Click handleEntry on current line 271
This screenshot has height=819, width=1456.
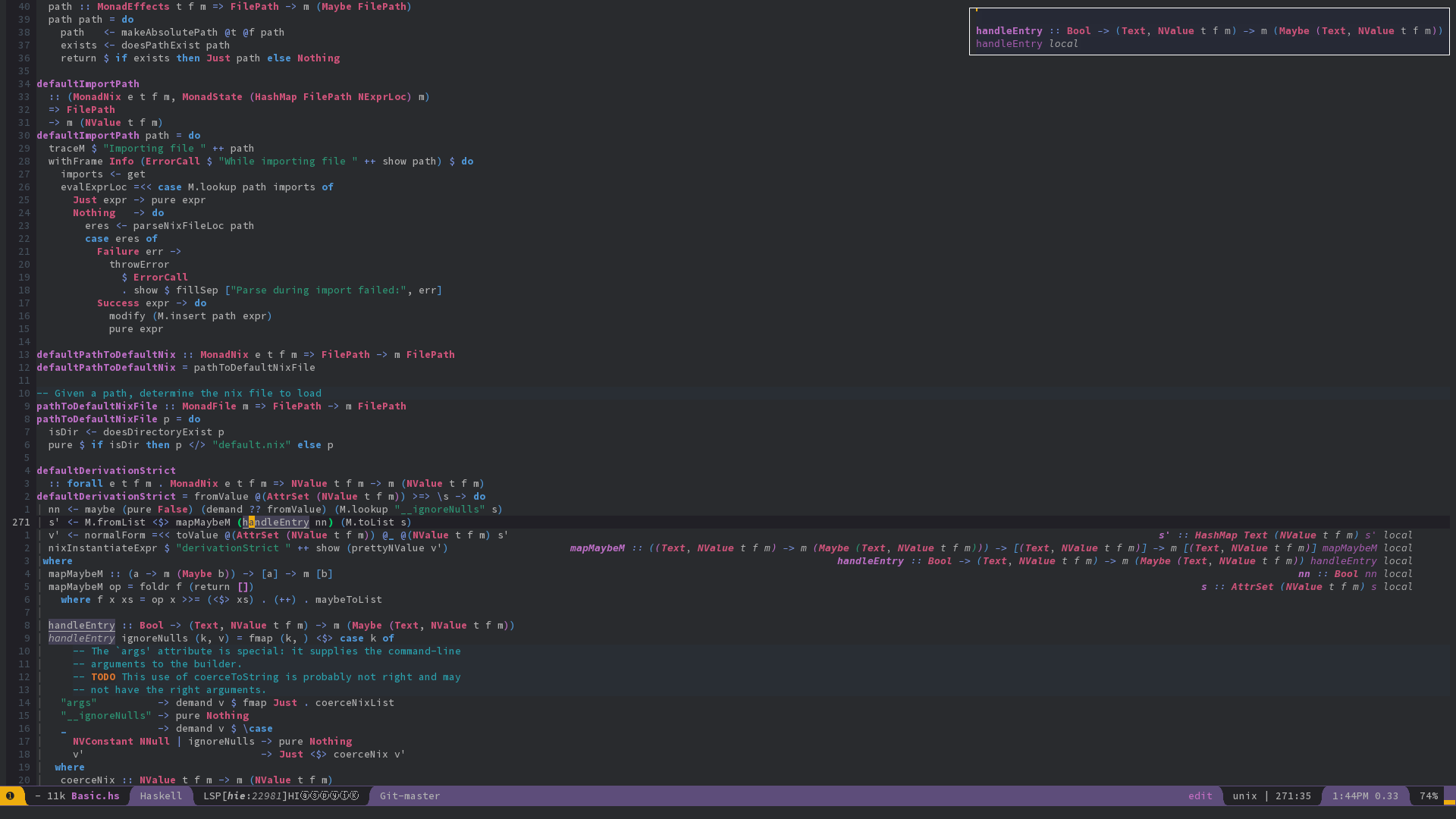click(x=276, y=522)
